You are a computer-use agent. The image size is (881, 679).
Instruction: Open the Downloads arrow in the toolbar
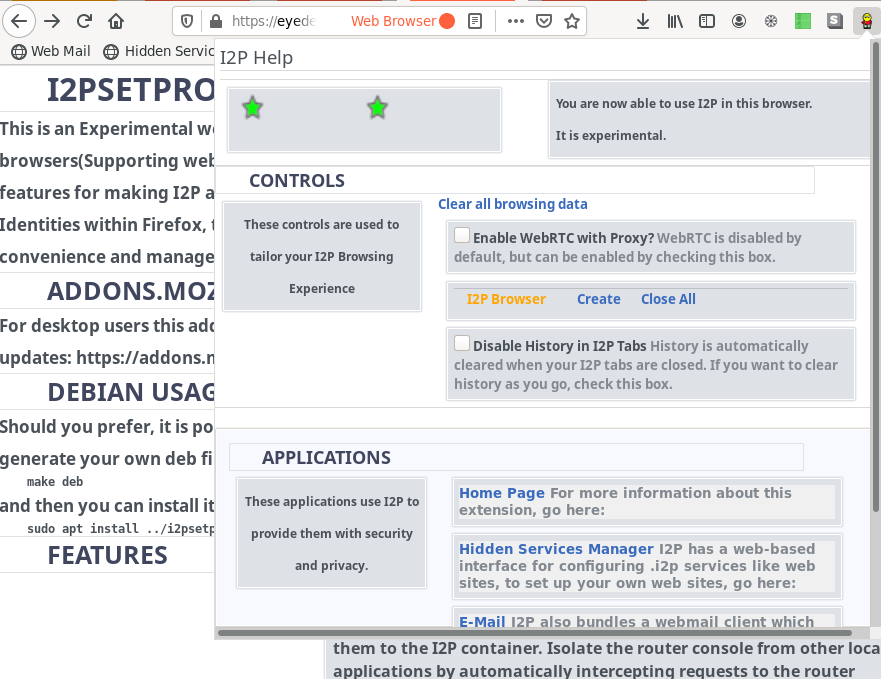pyautogui.click(x=642, y=21)
